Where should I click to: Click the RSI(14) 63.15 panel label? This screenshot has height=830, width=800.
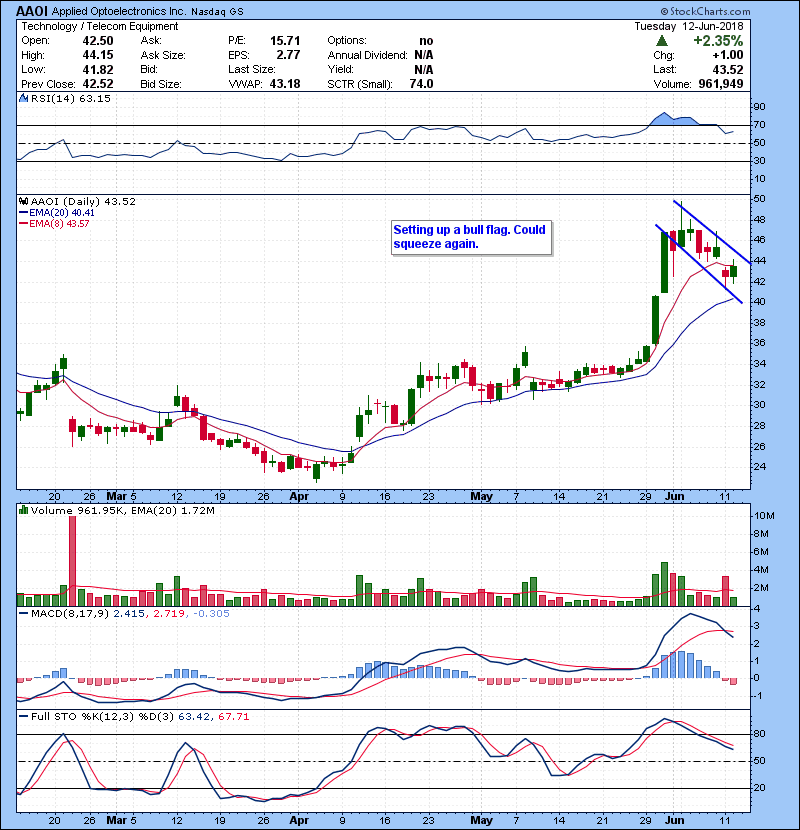click(x=71, y=98)
